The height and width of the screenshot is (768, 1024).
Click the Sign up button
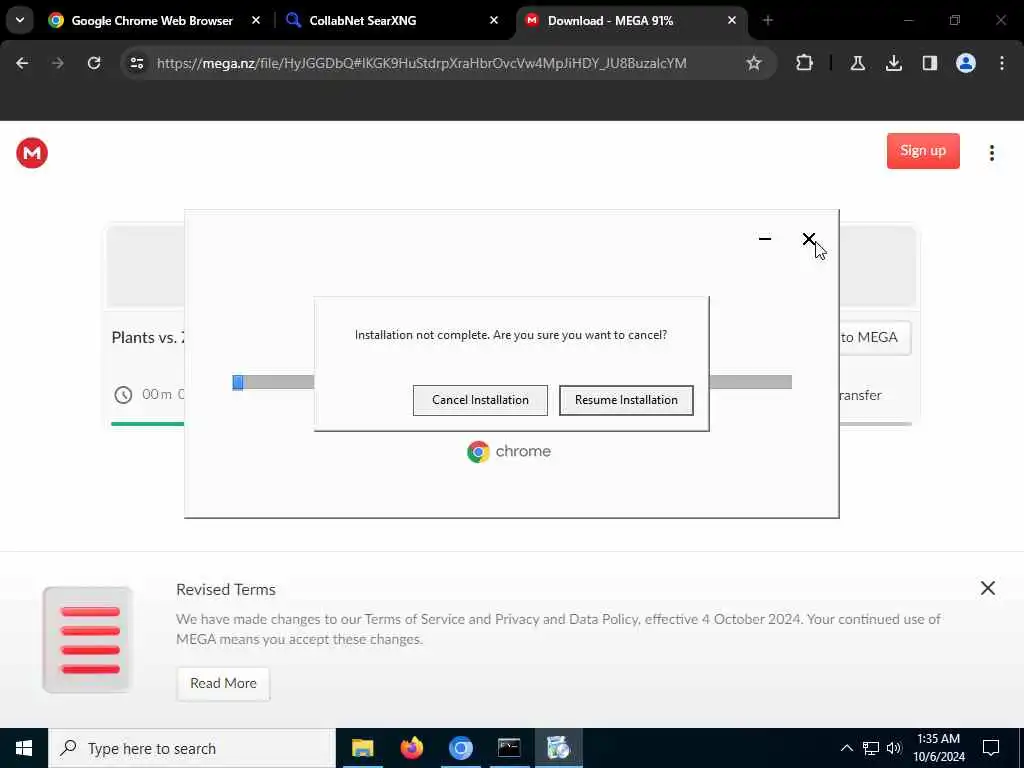923,151
